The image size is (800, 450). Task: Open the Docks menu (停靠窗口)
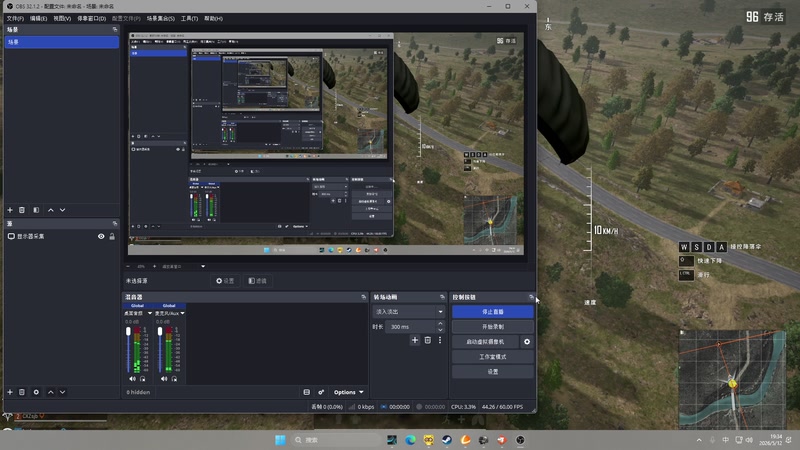(x=91, y=18)
